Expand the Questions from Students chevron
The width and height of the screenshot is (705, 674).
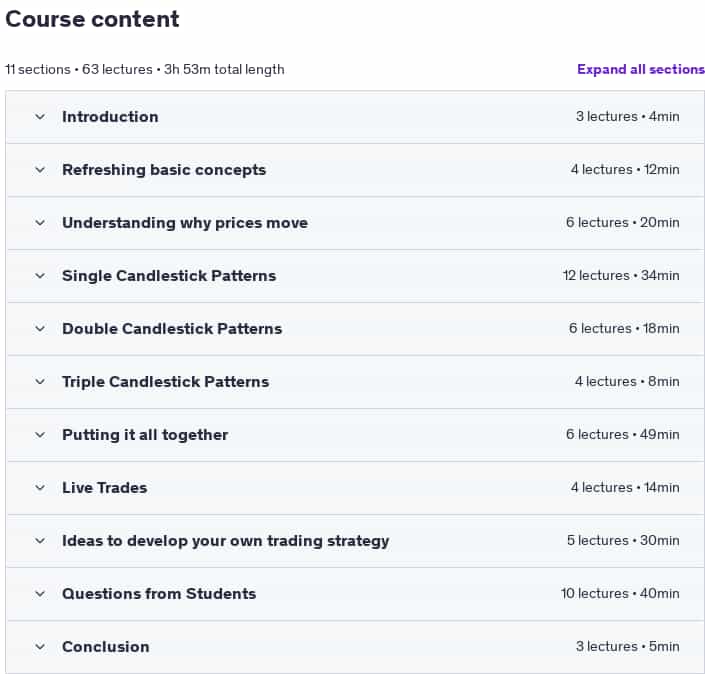(40, 594)
